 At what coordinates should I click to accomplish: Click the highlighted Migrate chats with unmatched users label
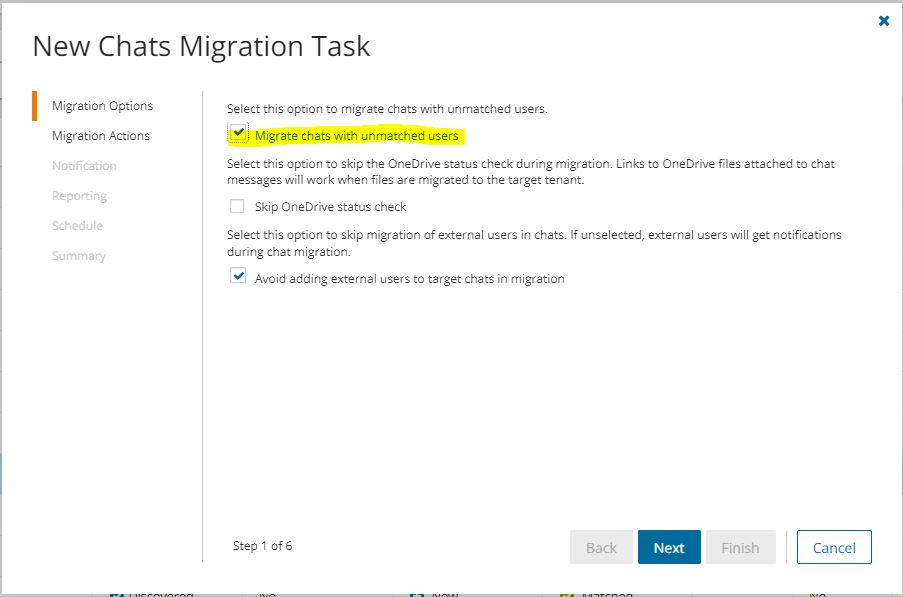[x=356, y=136]
